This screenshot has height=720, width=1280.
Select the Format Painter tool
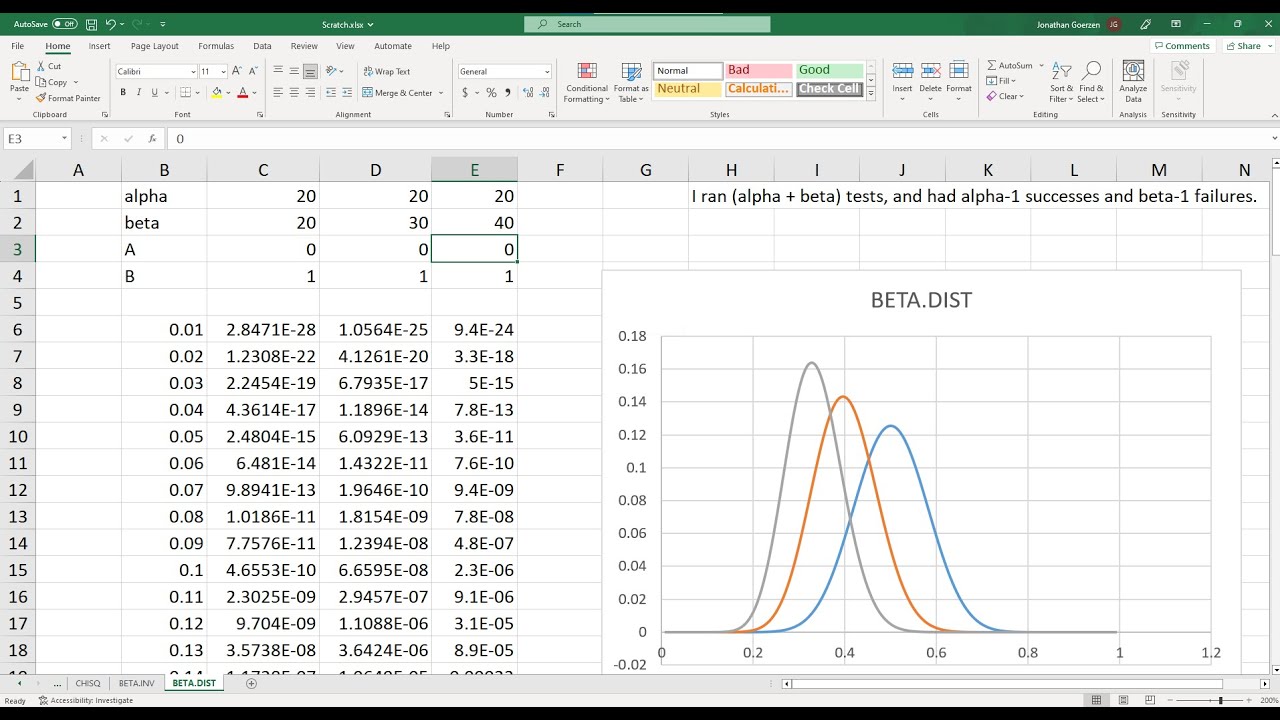click(x=68, y=98)
